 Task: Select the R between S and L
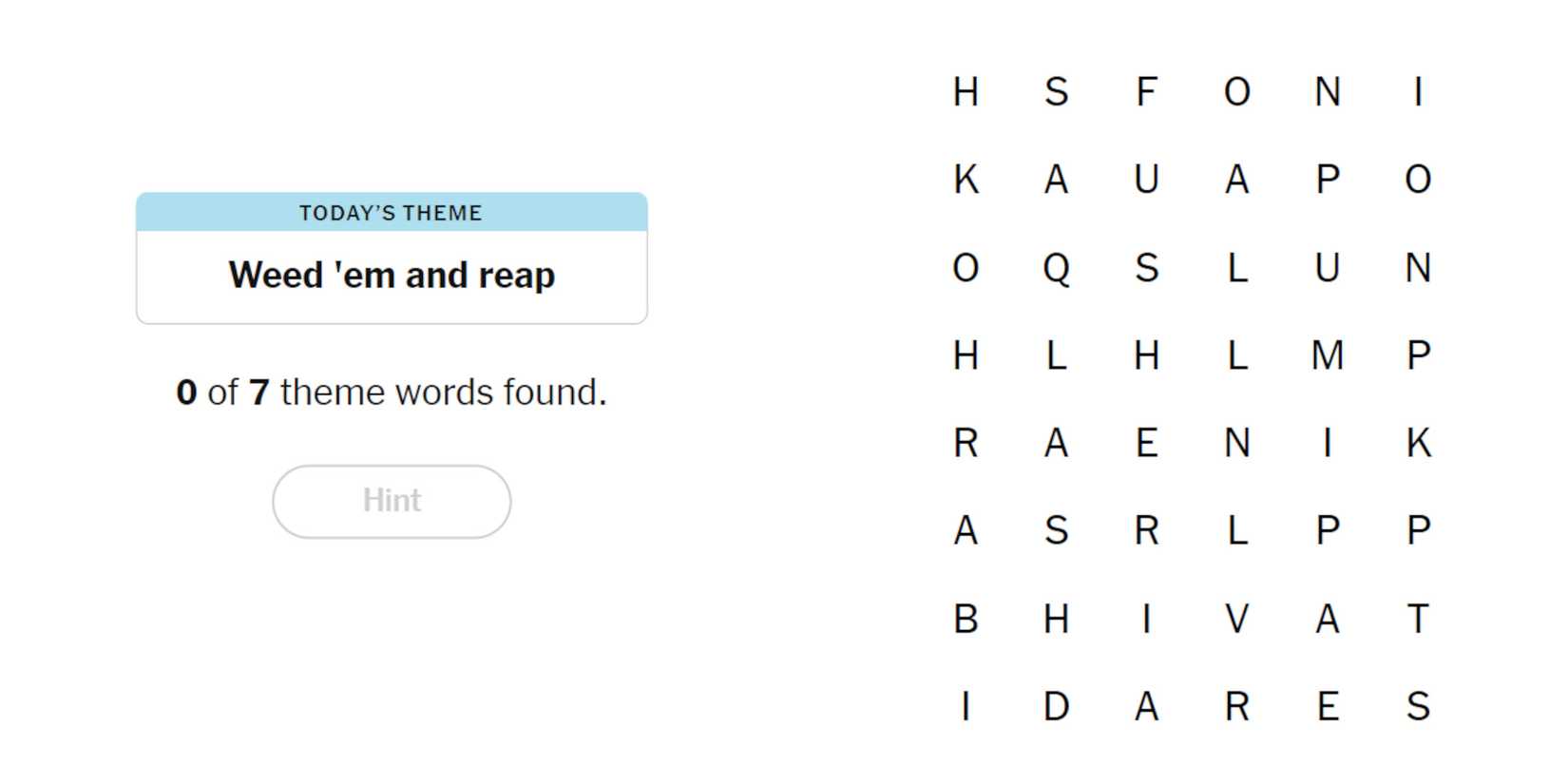tap(1146, 530)
